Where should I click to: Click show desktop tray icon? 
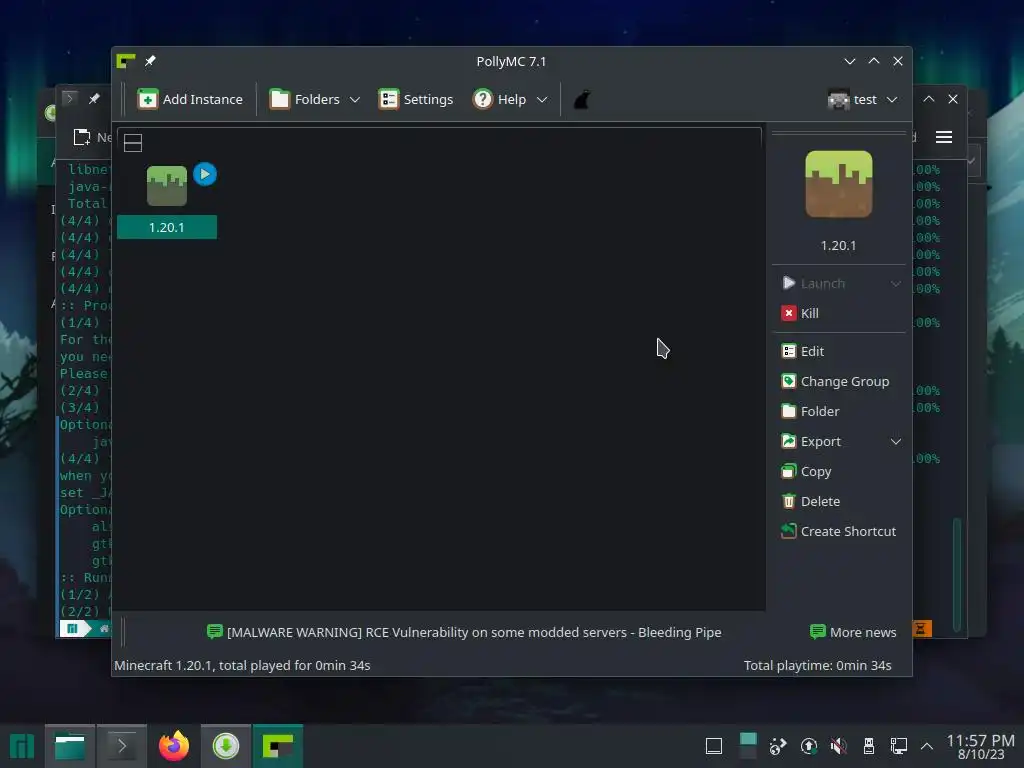tap(714, 746)
